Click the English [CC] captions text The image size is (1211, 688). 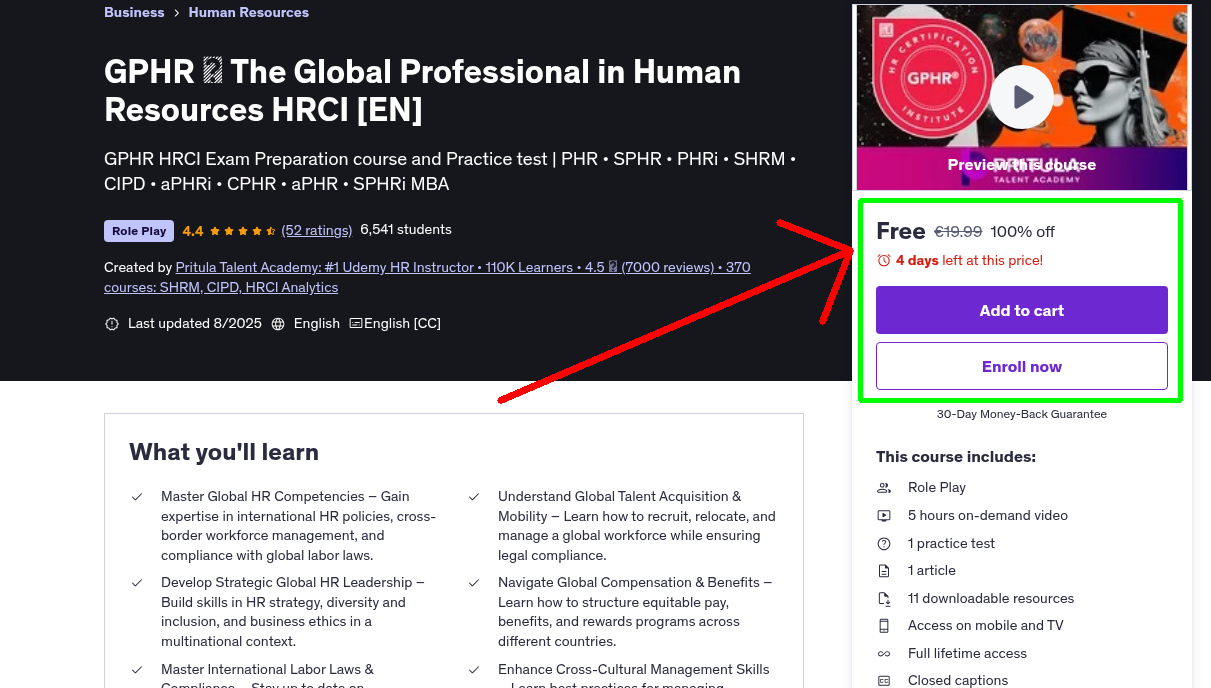click(x=402, y=324)
